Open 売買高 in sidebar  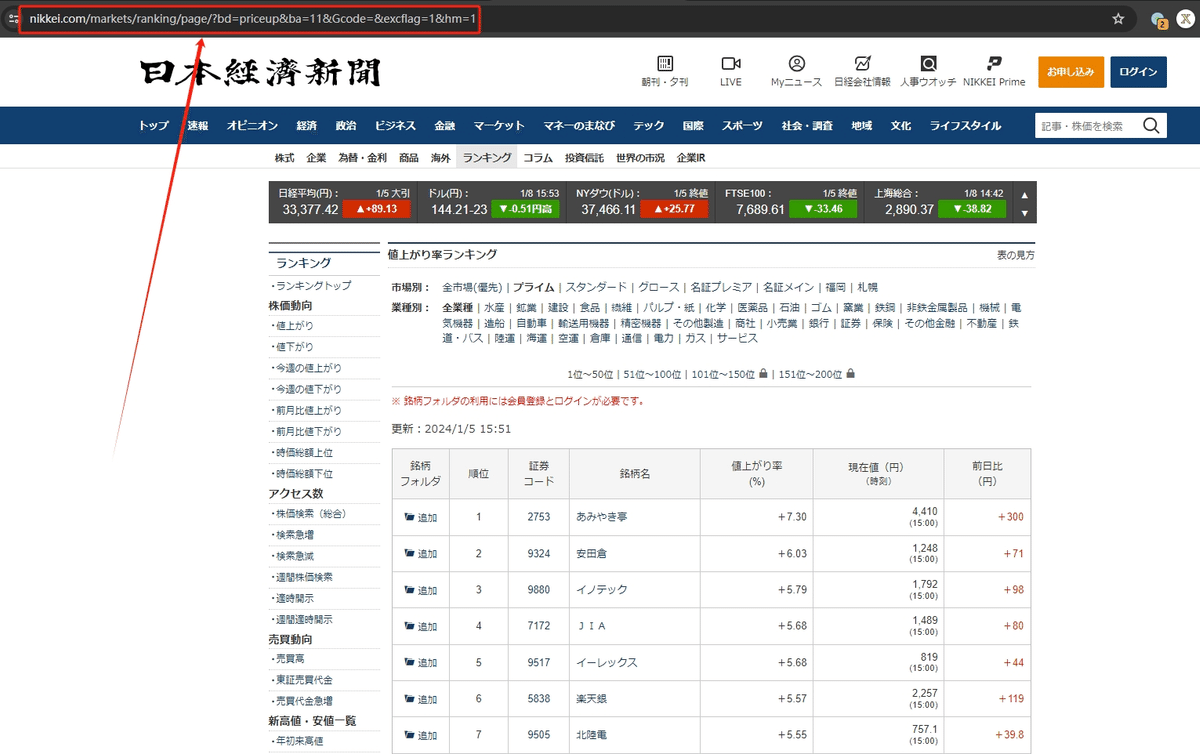pyautogui.click(x=289, y=660)
